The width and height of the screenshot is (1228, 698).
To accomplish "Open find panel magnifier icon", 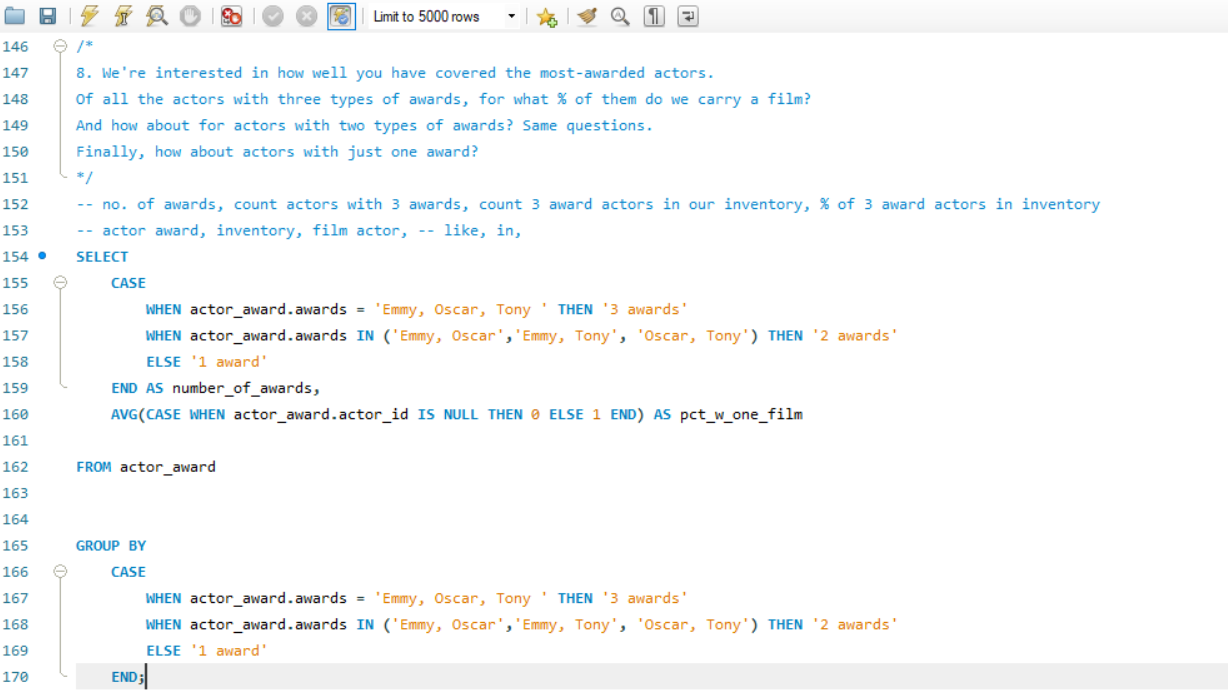I will [620, 16].
